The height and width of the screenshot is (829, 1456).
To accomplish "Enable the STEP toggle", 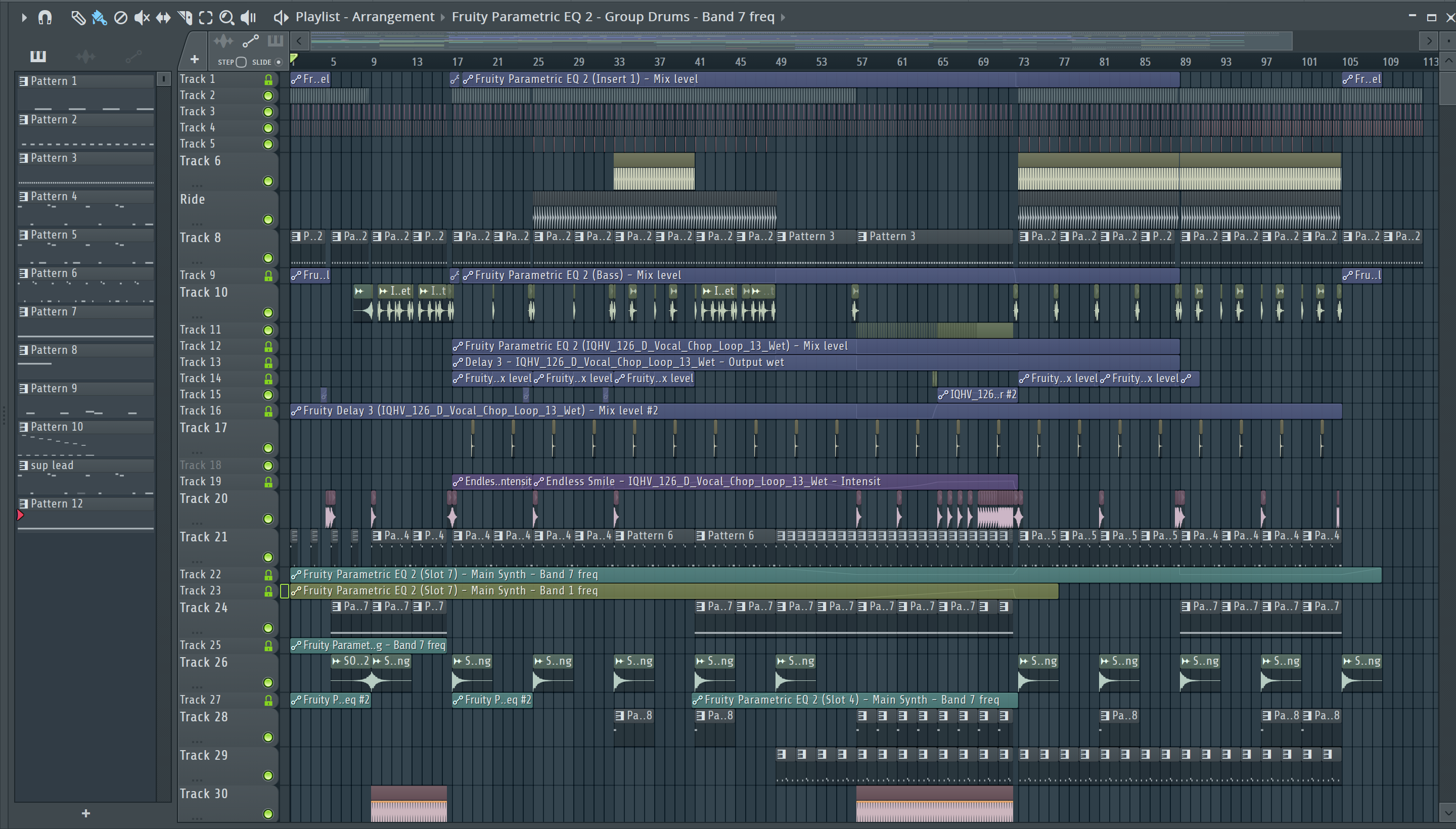I will coord(241,62).
